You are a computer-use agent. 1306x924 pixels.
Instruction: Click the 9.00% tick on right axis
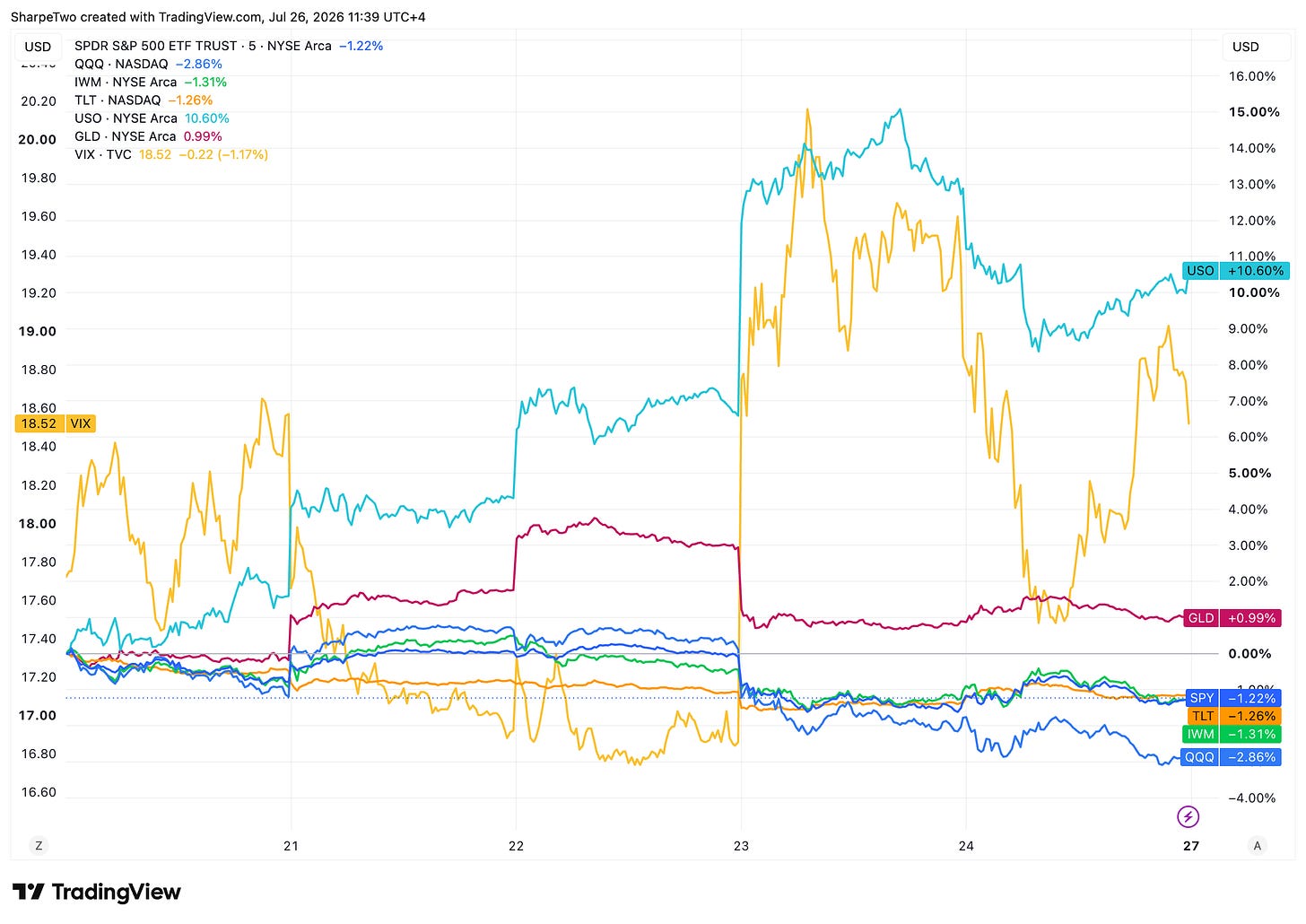tap(1249, 328)
